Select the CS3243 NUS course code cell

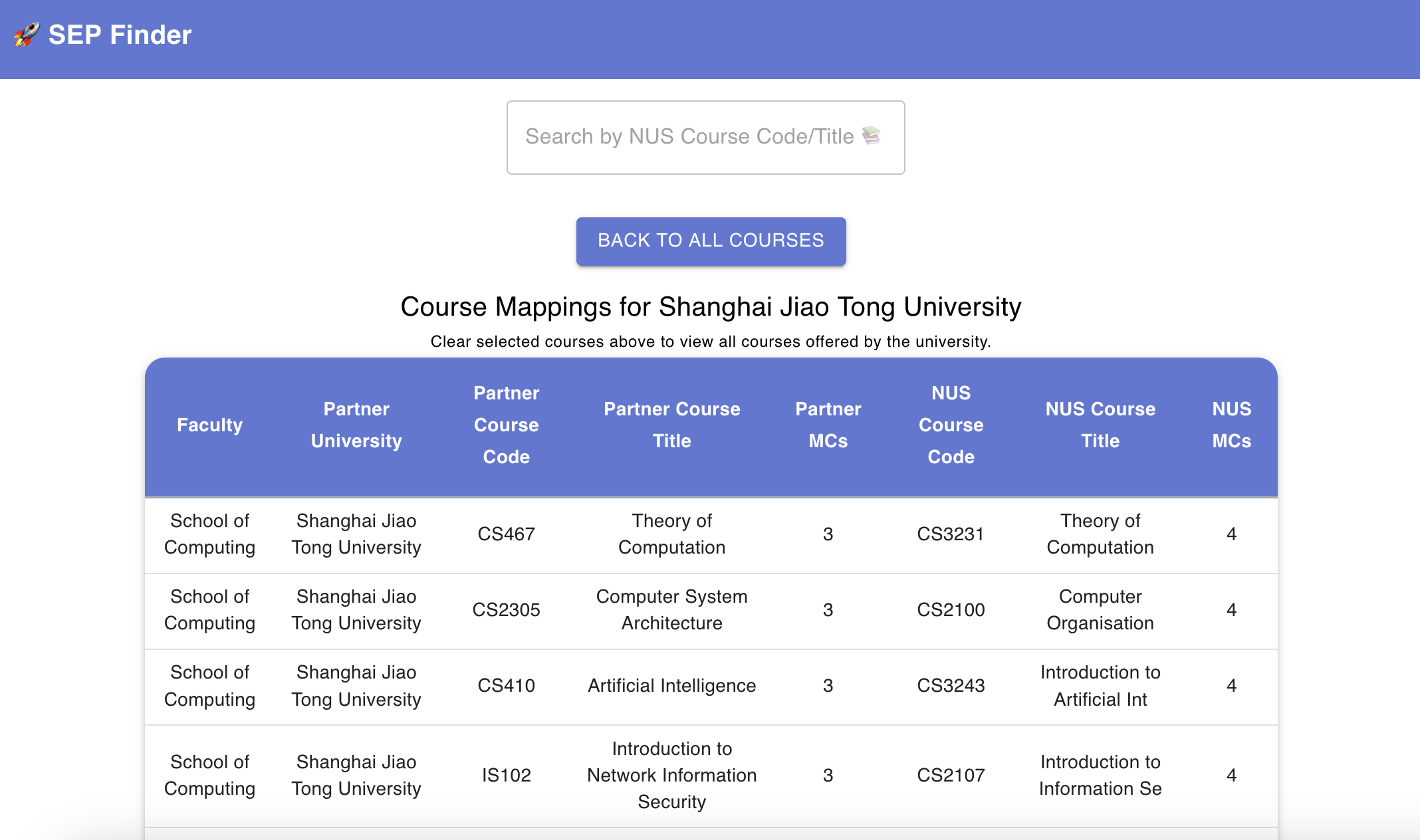tap(951, 686)
